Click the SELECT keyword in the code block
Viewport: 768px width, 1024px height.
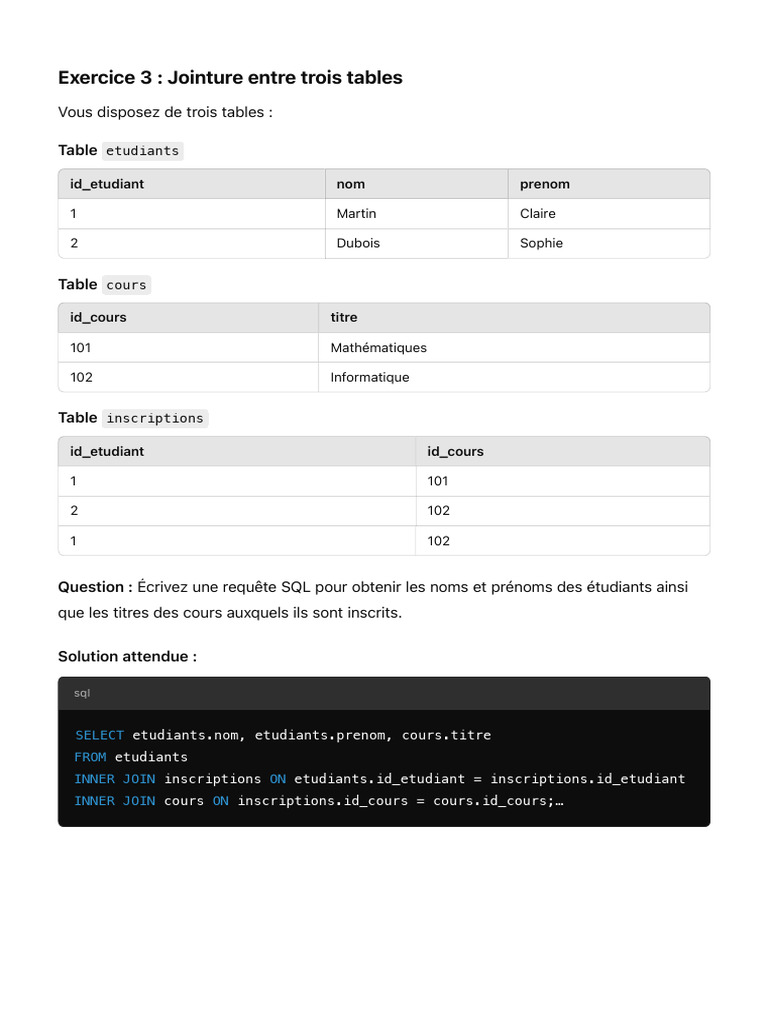click(x=99, y=735)
